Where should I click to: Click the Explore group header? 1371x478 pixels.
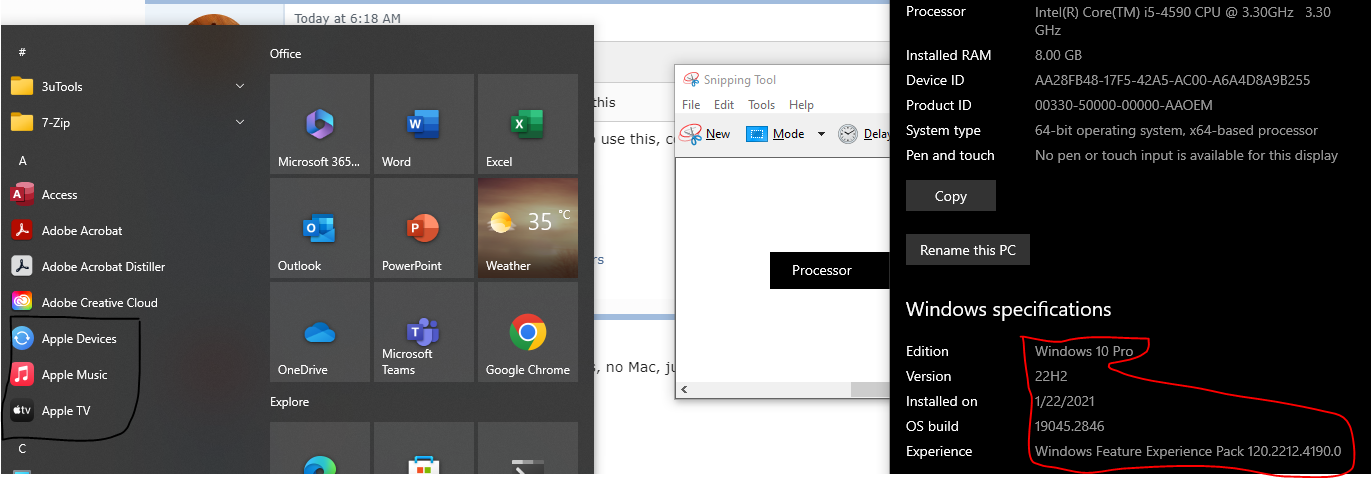[x=289, y=402]
